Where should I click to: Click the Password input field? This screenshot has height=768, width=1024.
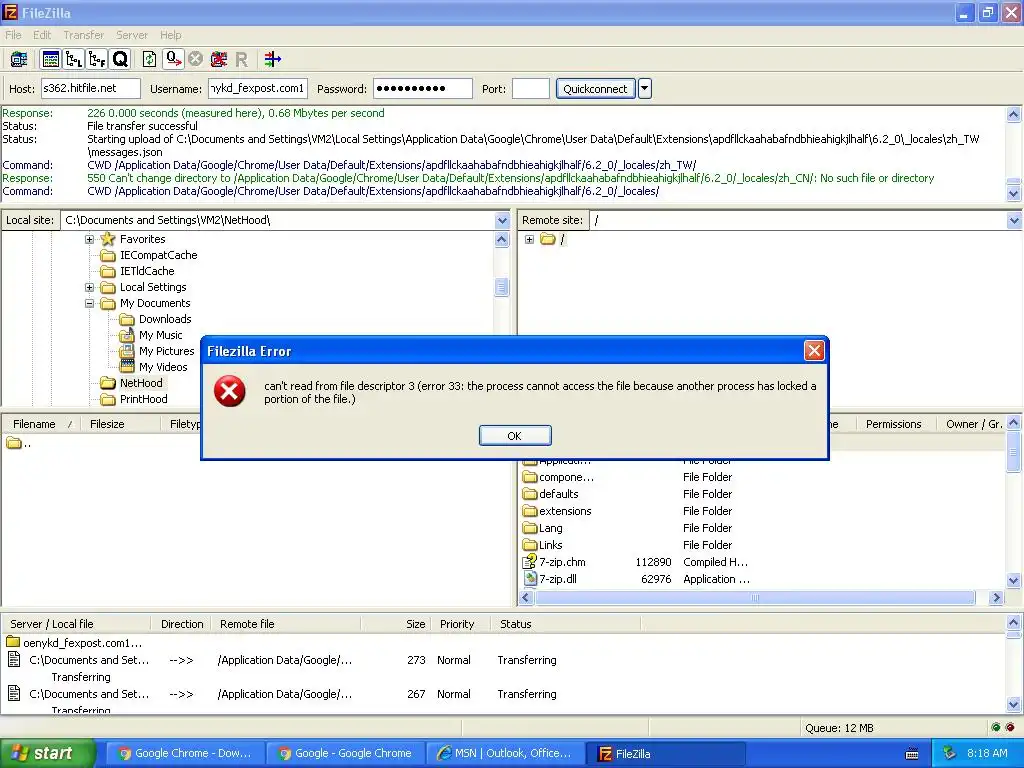coord(423,88)
